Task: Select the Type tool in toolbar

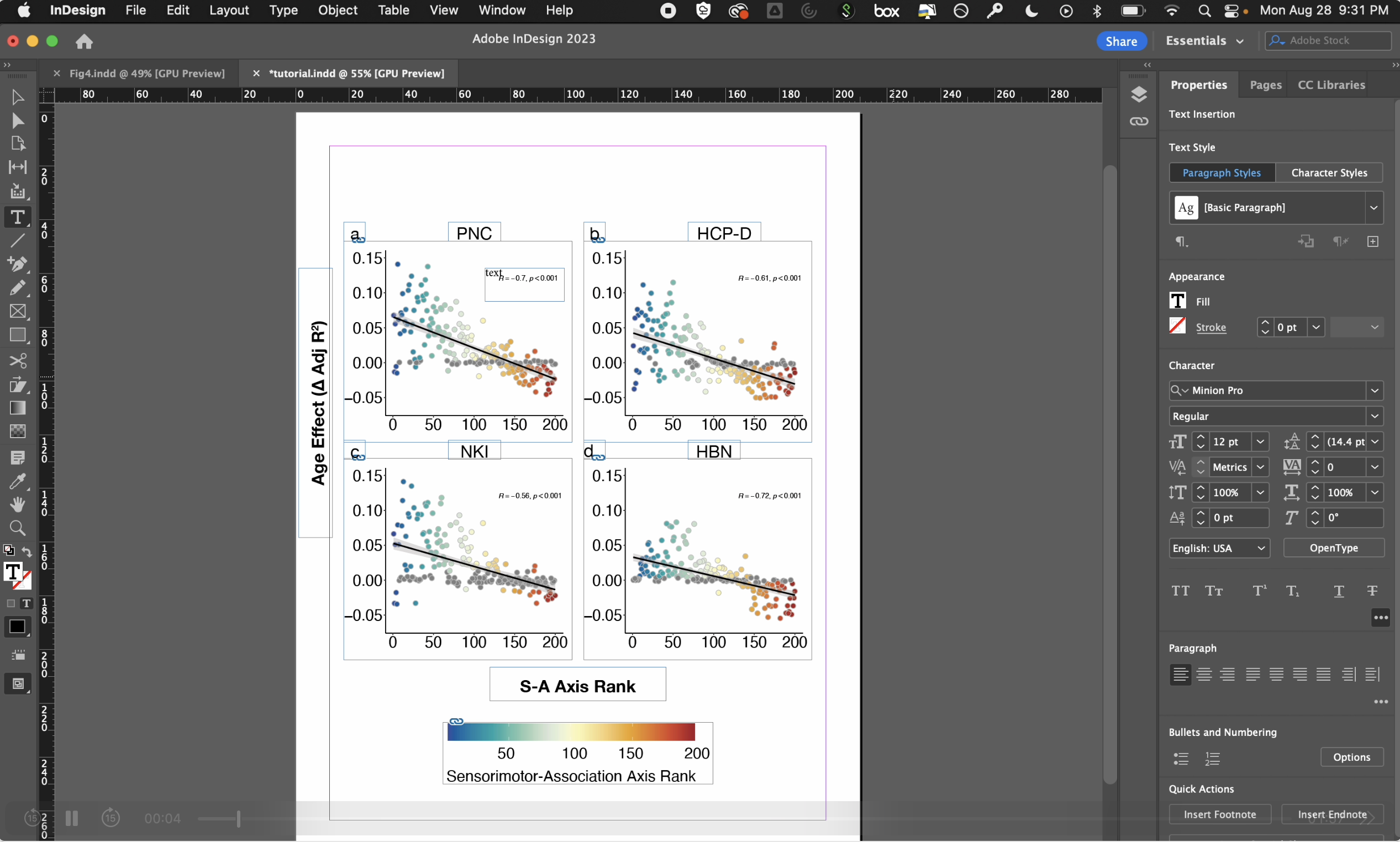Action: tap(17, 217)
